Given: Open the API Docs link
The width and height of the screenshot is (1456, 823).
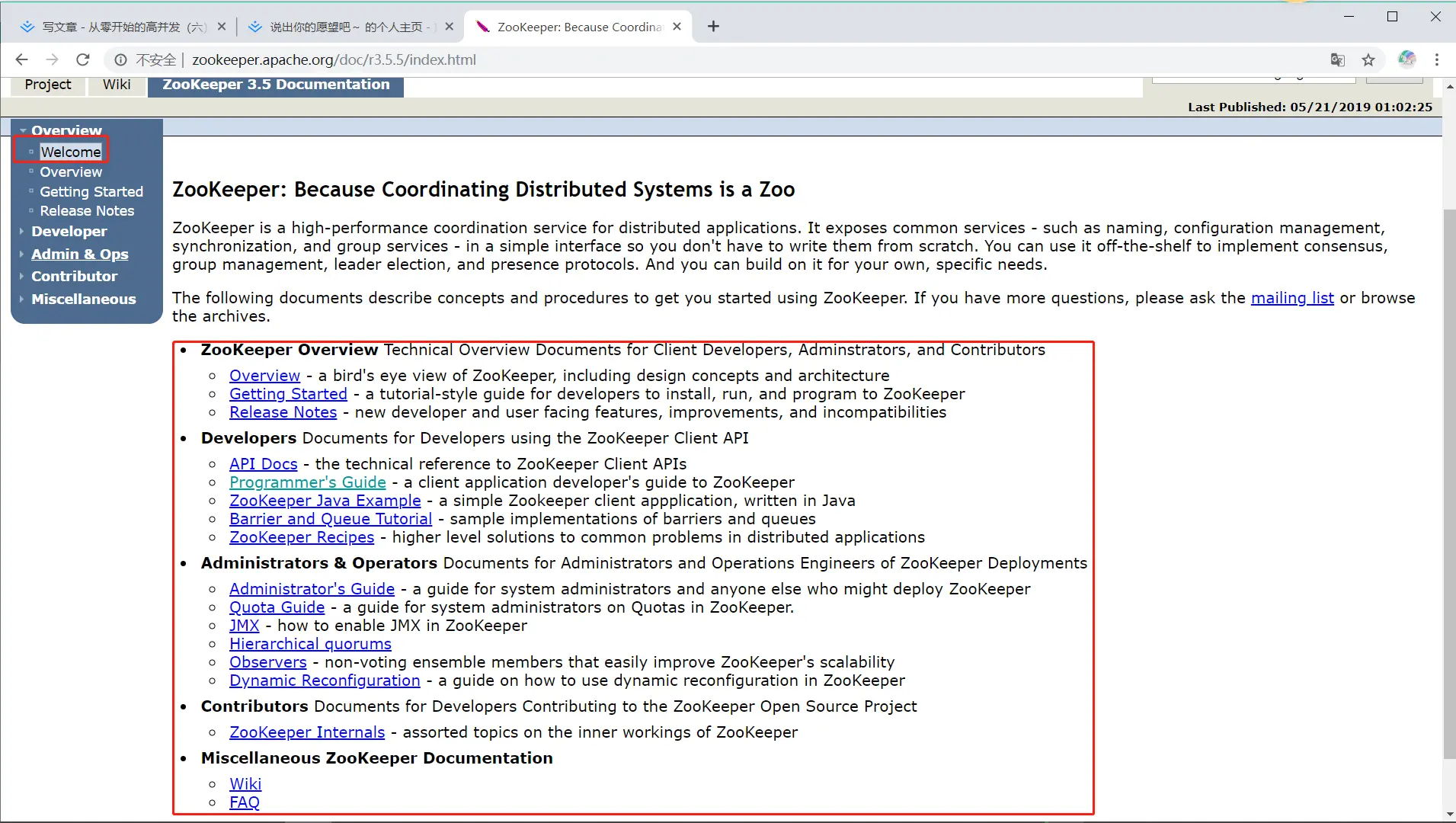Looking at the screenshot, I should coord(263,464).
